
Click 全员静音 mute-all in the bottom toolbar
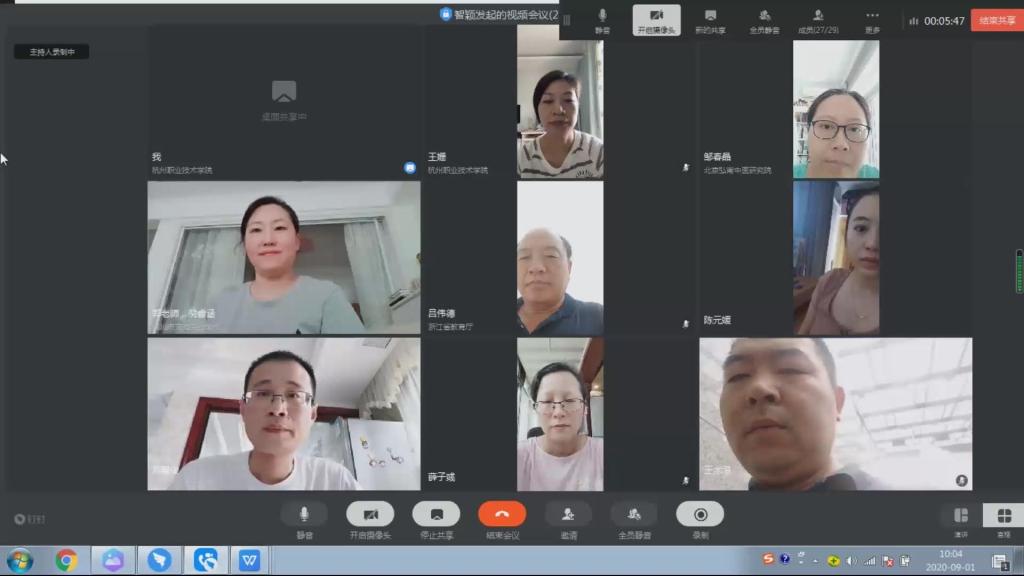[634, 514]
